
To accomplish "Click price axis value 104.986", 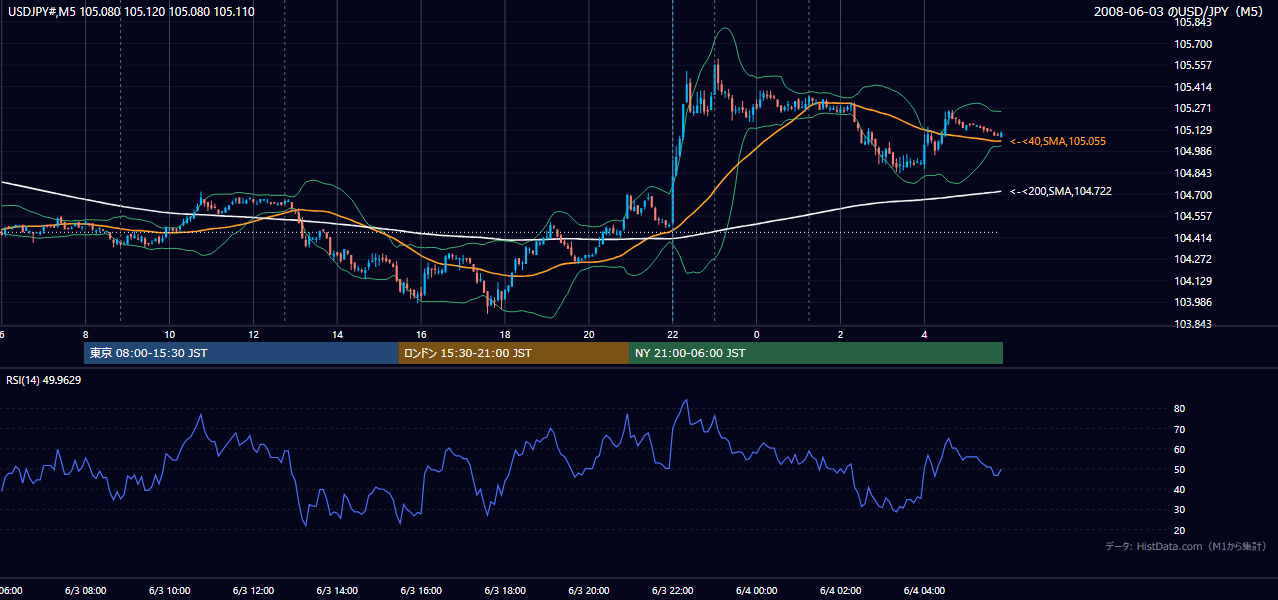I will [1192, 152].
